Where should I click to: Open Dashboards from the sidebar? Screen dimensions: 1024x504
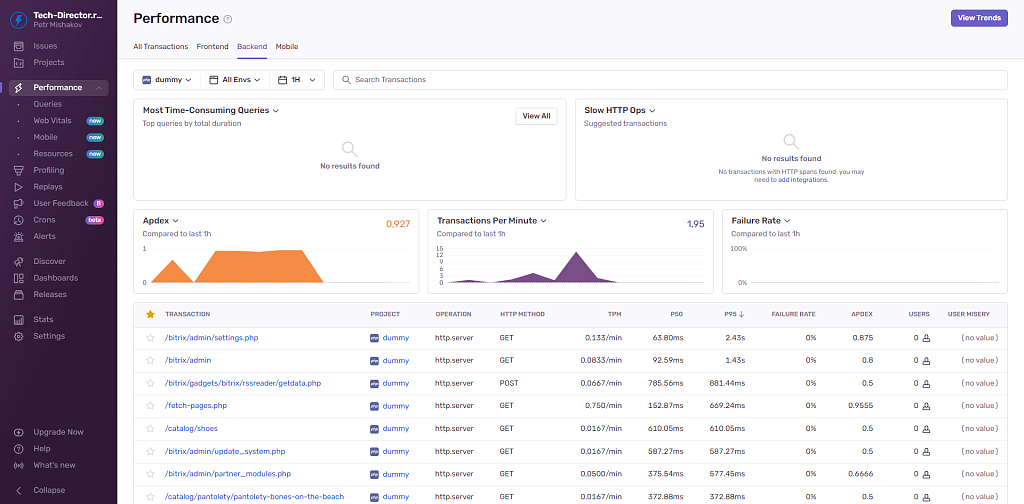(x=19, y=278)
